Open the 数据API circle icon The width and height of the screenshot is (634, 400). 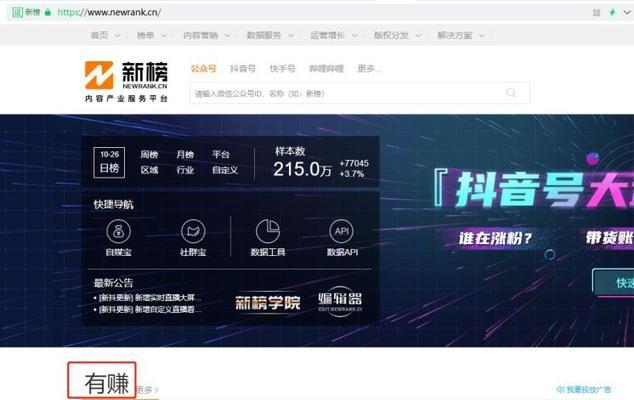pyautogui.click(x=342, y=231)
